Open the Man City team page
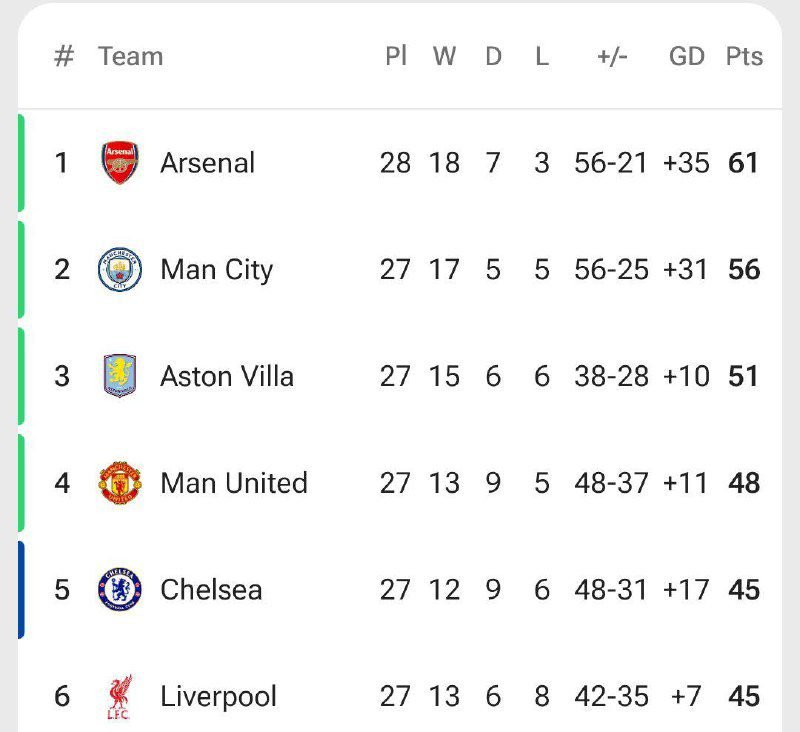 (216, 270)
